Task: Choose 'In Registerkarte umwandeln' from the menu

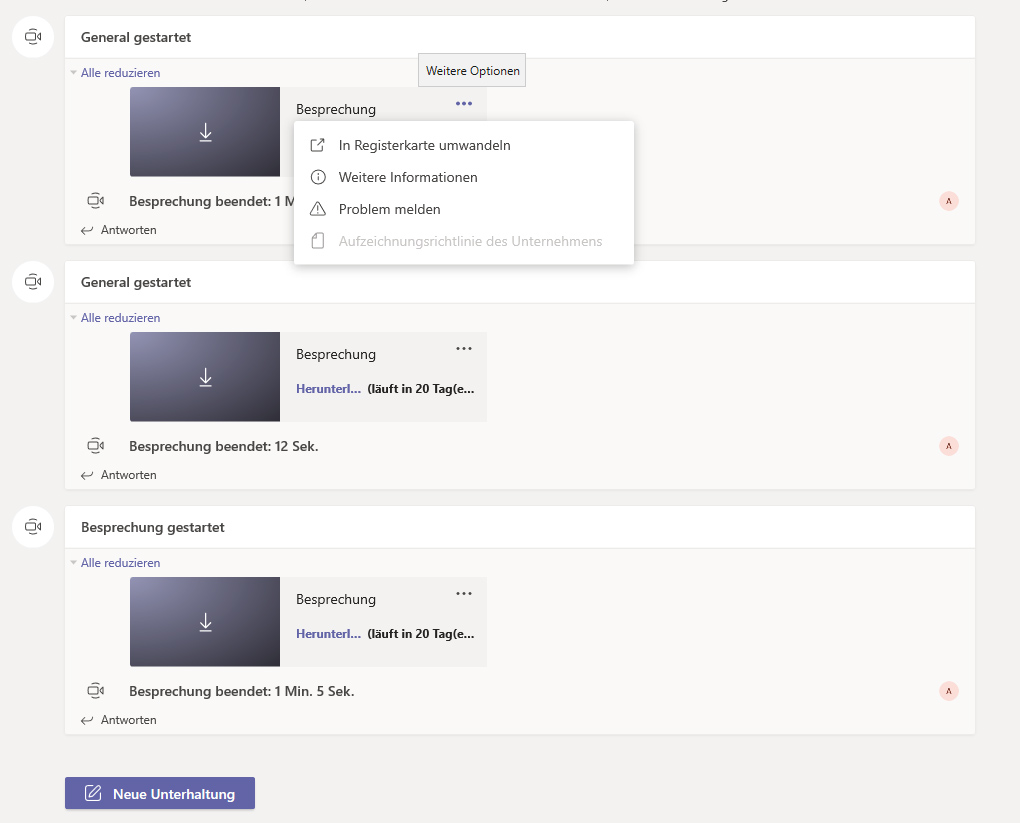Action: [464, 145]
